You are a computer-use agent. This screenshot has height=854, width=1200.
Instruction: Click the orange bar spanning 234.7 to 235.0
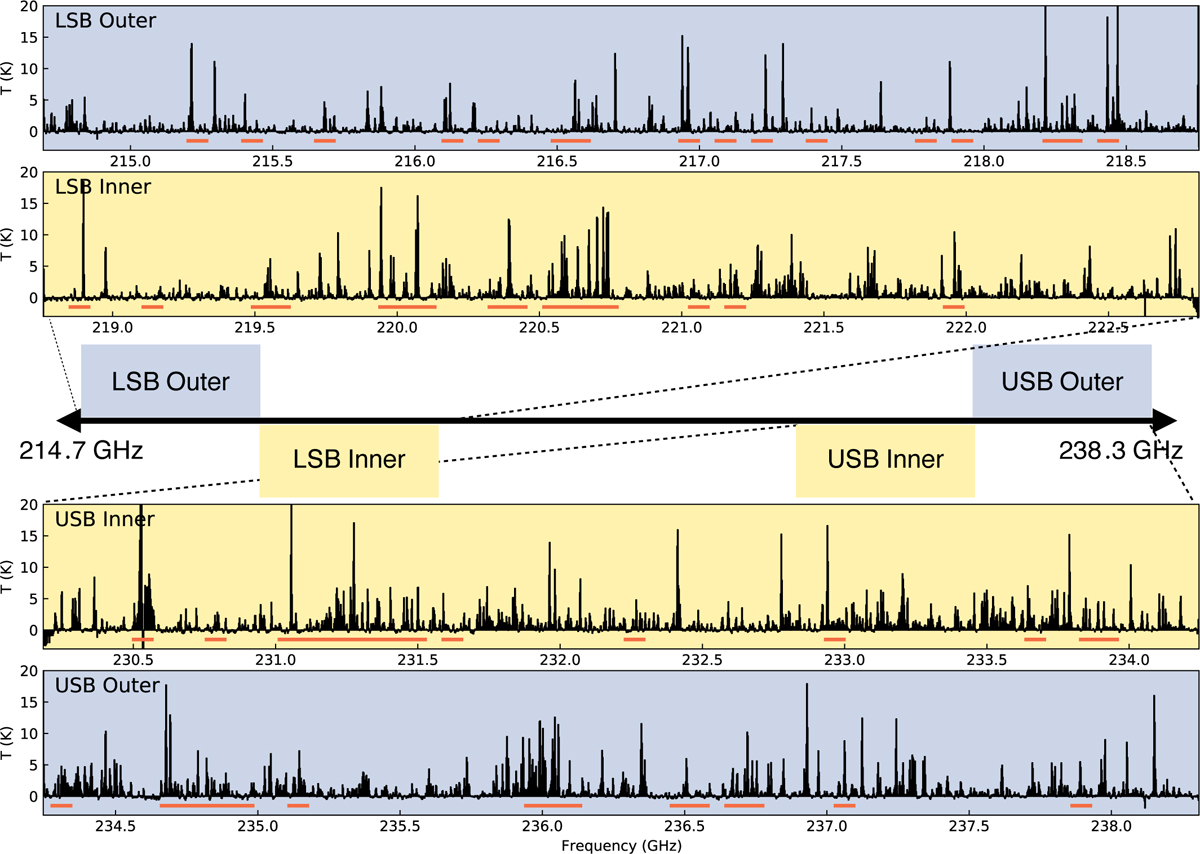[x=207, y=804]
